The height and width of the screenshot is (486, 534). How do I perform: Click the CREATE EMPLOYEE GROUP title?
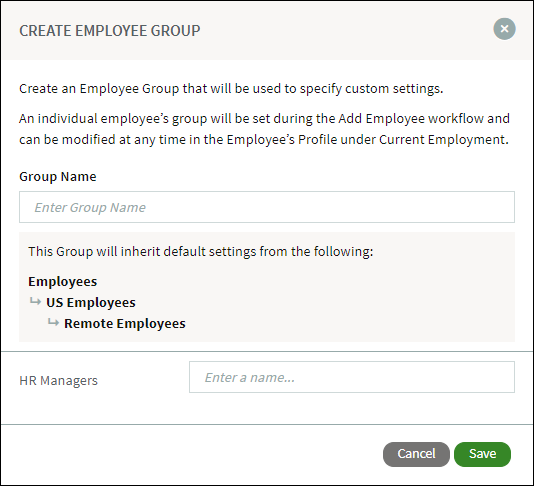pyautogui.click(x=110, y=31)
